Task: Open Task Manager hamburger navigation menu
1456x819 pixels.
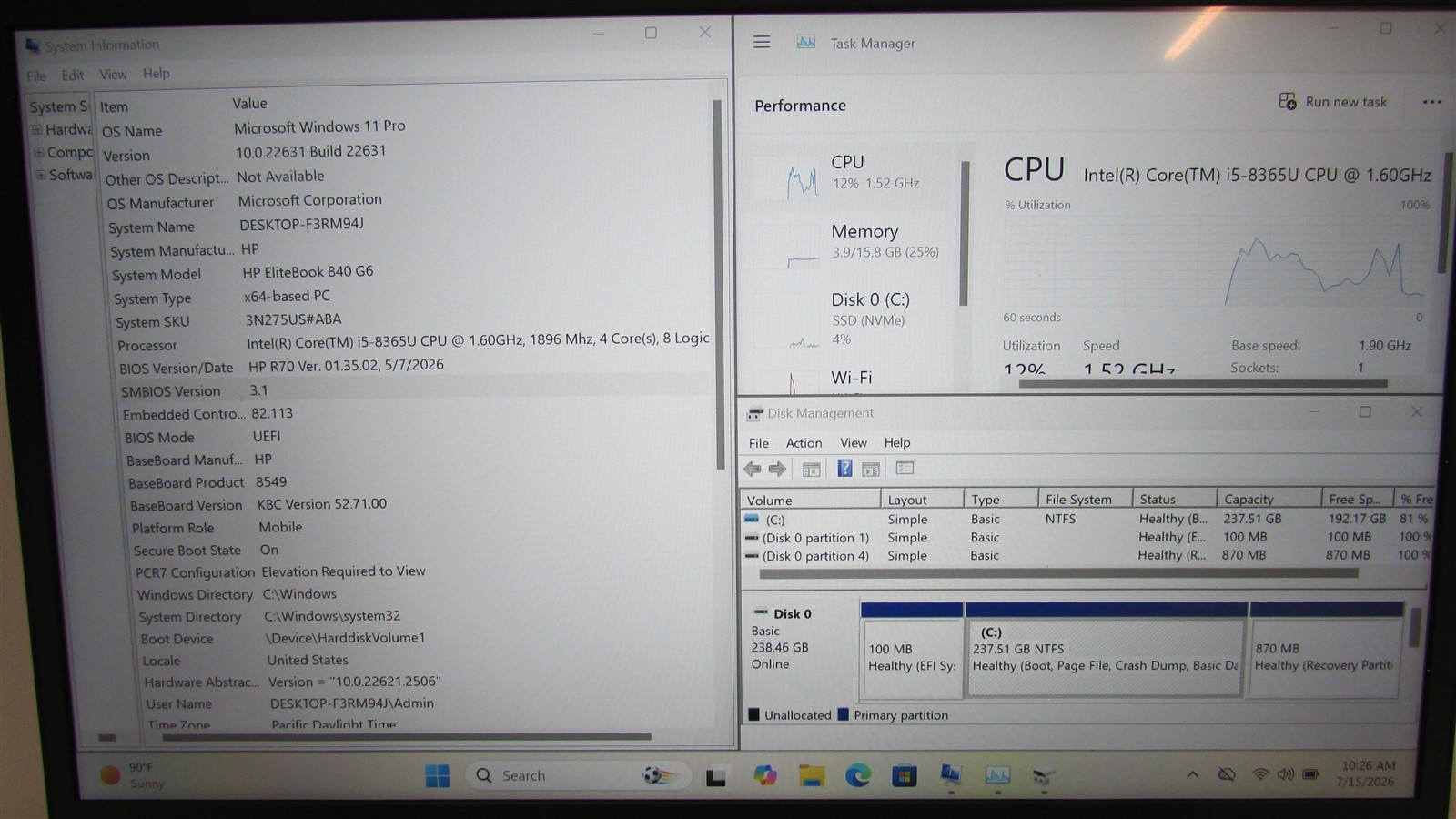Action: 762,42
